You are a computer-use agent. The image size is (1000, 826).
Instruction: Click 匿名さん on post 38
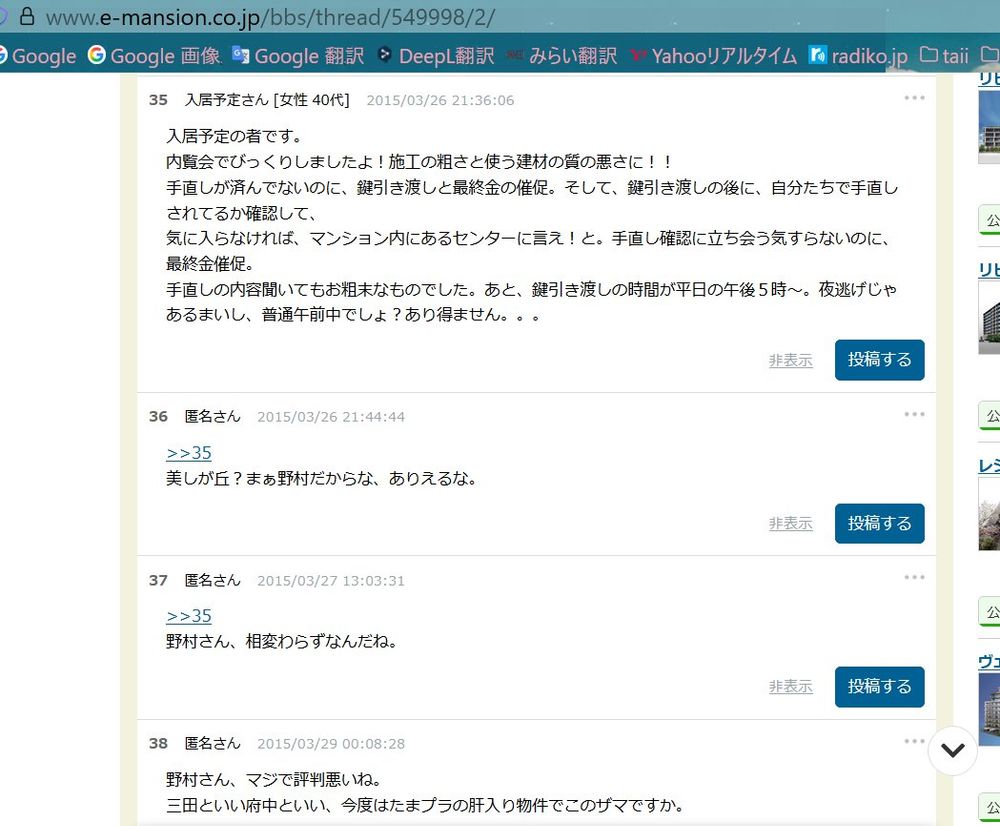[x=212, y=744]
